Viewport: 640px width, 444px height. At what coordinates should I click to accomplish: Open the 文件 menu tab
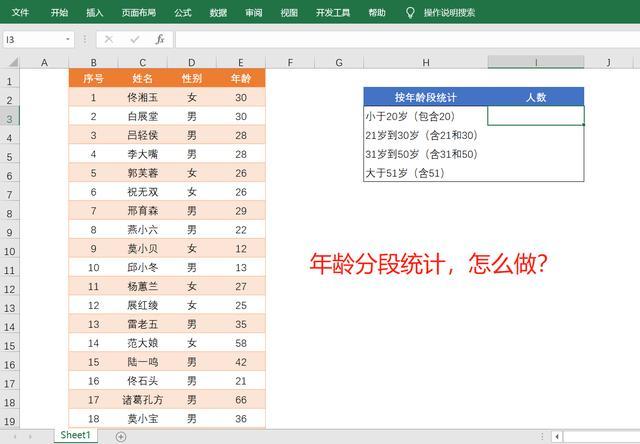click(x=20, y=13)
